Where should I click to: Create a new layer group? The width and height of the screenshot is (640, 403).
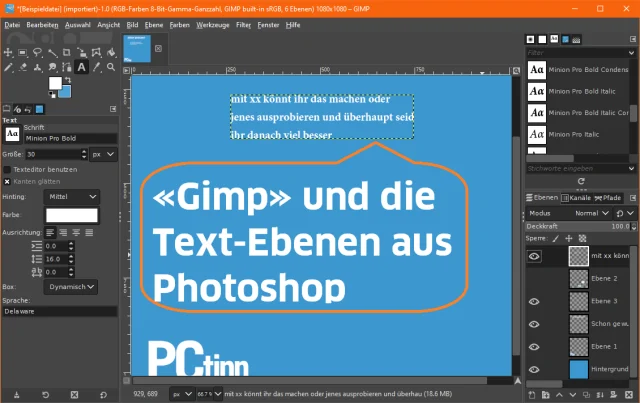click(x=545, y=395)
